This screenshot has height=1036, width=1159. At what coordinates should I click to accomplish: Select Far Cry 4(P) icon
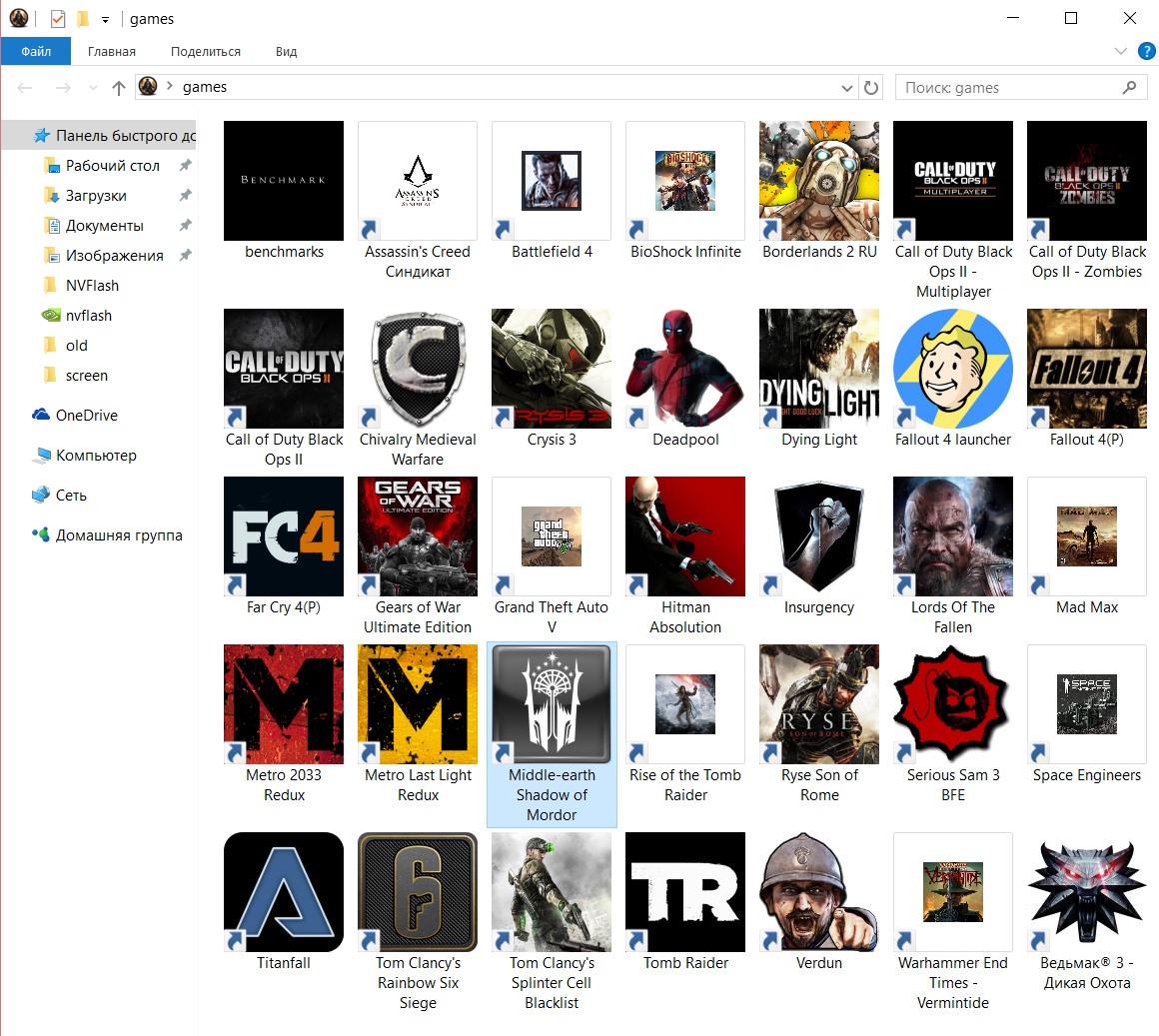pyautogui.click(x=284, y=536)
